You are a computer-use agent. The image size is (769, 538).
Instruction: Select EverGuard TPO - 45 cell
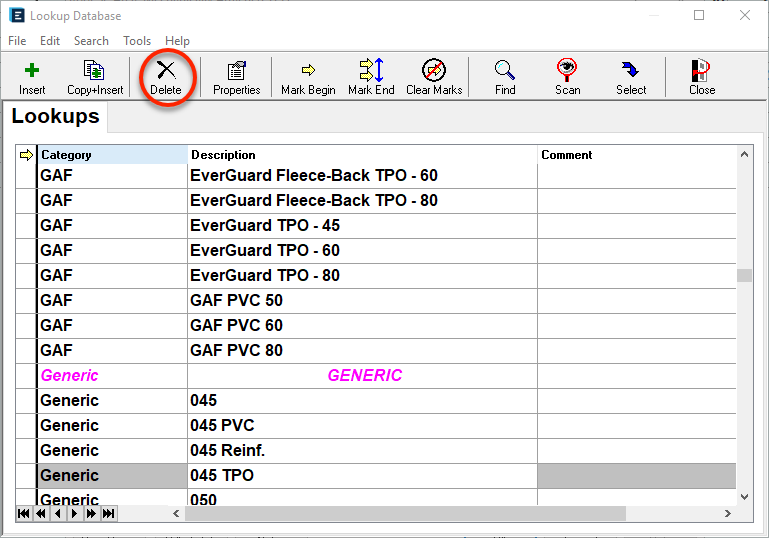coord(362,226)
